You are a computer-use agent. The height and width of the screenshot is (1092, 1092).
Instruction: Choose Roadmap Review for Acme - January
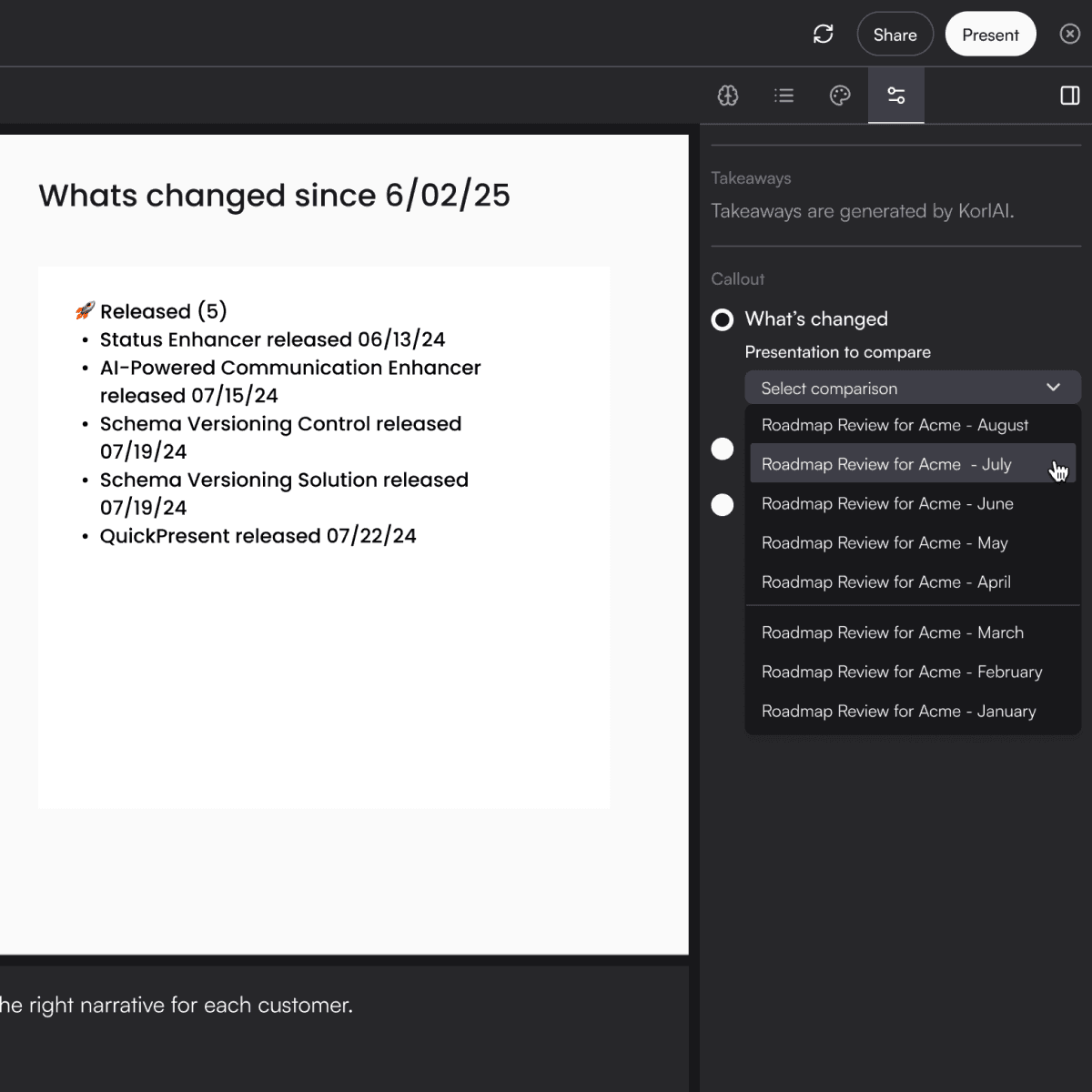click(913, 711)
